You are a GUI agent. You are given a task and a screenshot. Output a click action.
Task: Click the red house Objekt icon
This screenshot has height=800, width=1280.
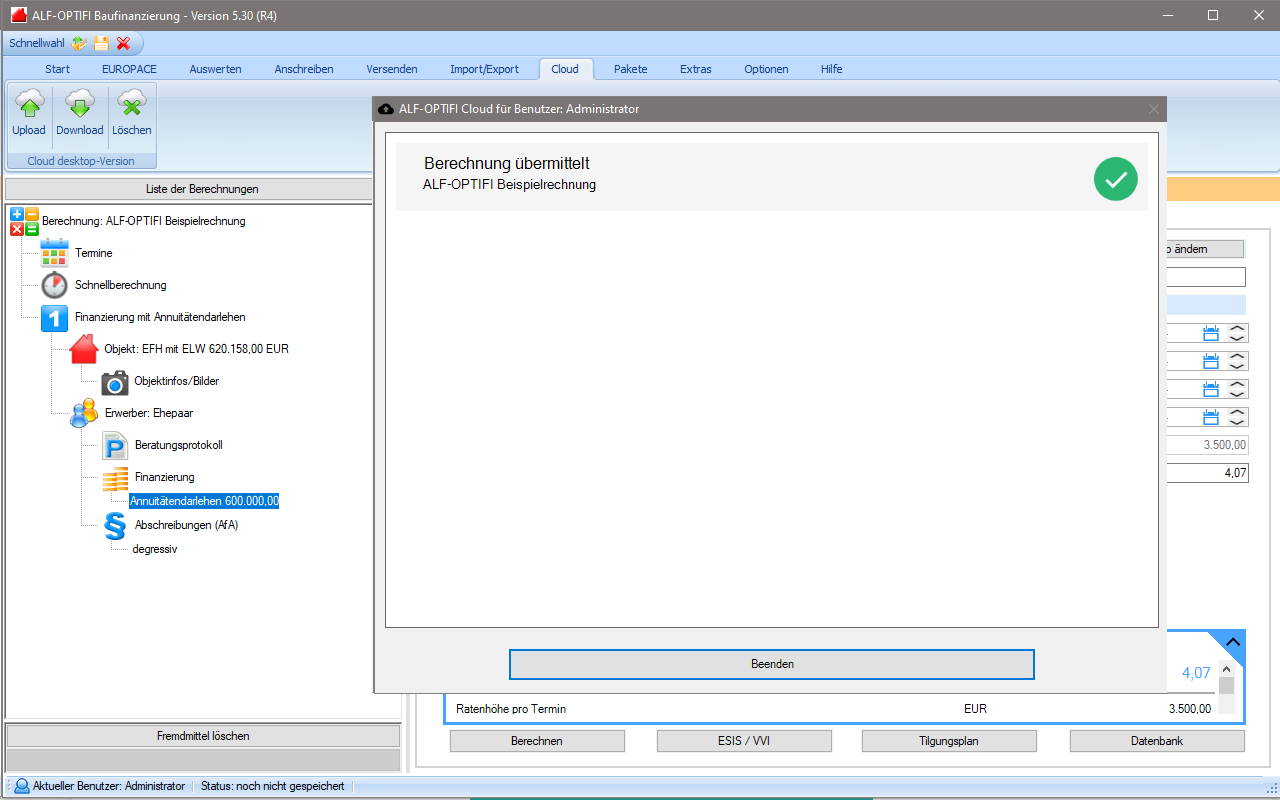click(84, 349)
